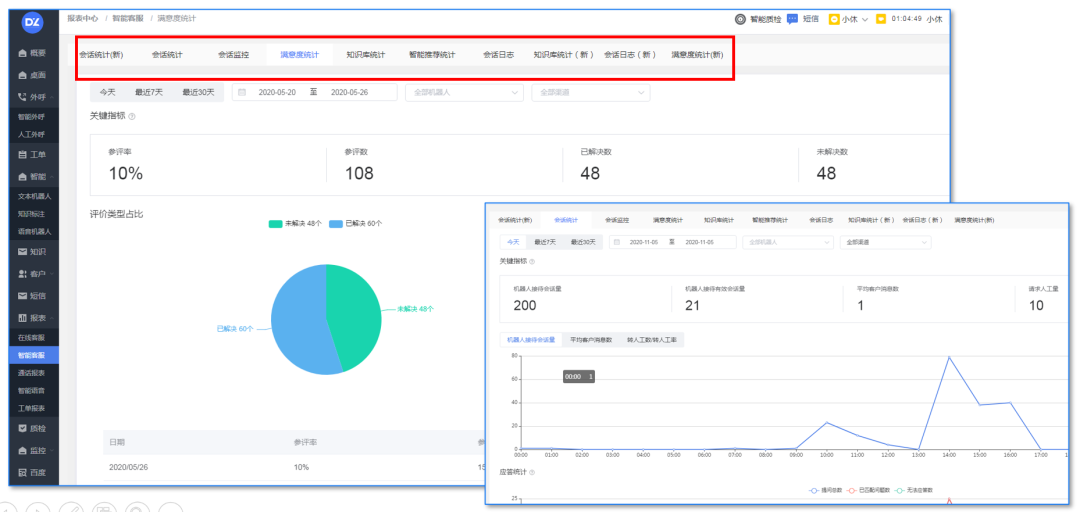The width and height of the screenshot is (1080, 512).
Task: Open 概要 overview in the sidebar
Action: (31, 51)
